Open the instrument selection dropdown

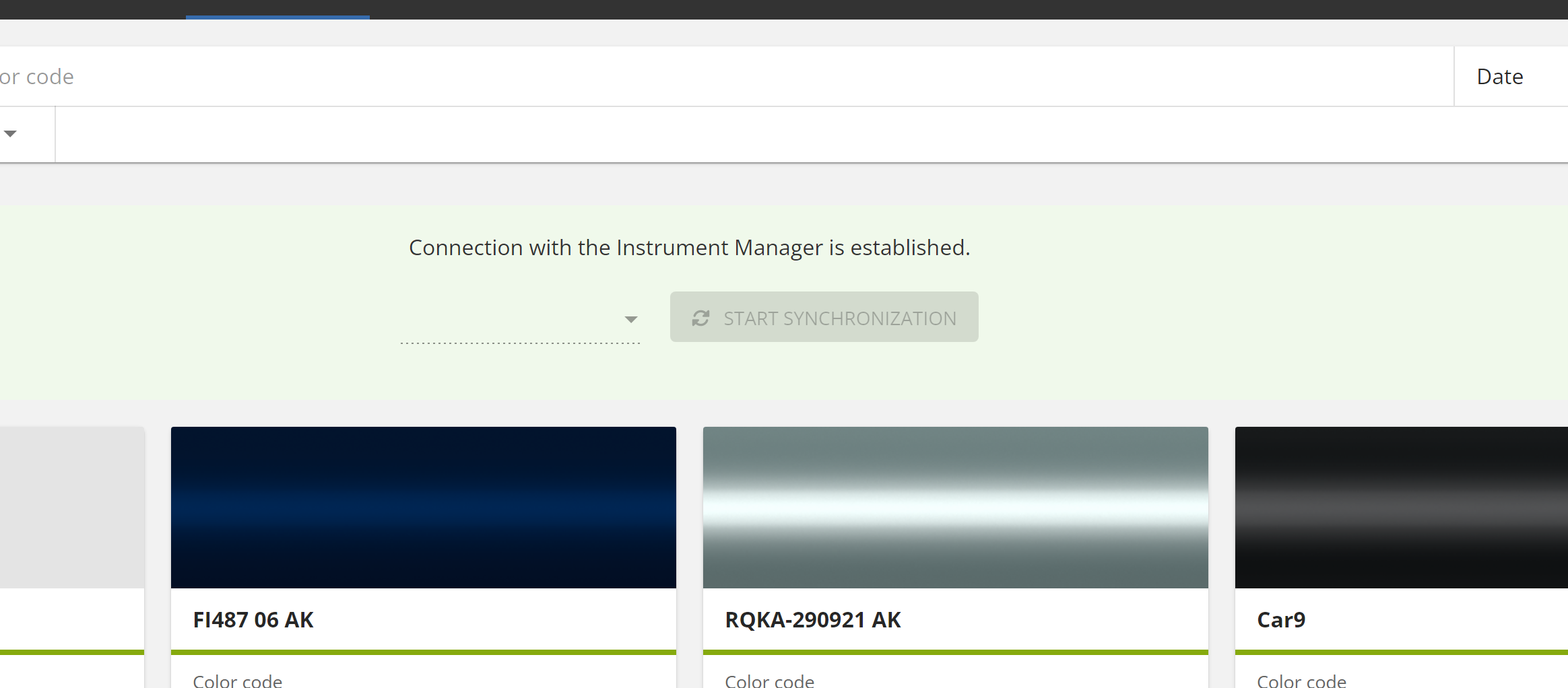coord(631,318)
